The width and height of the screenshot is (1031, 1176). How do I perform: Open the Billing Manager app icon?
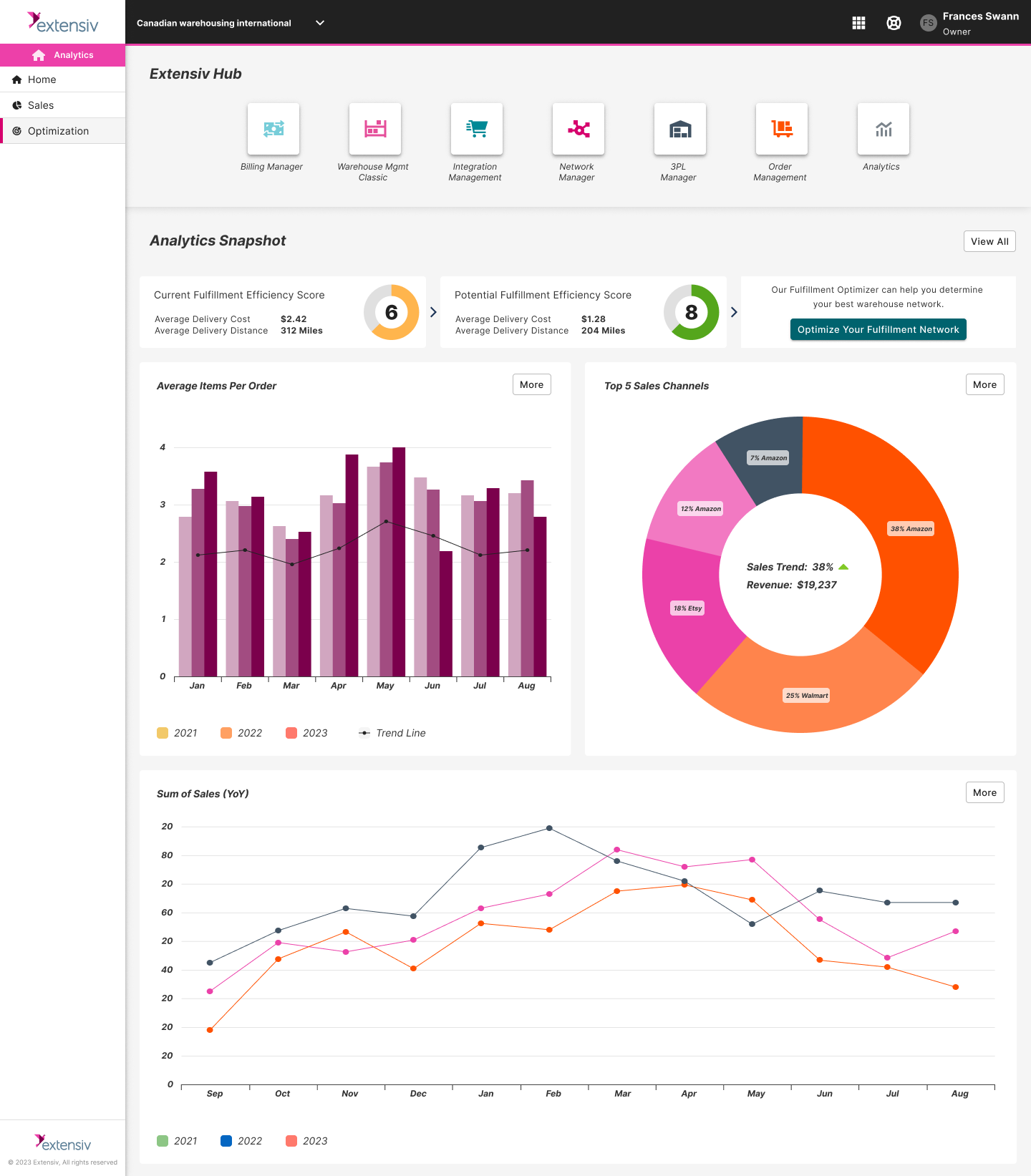[x=274, y=129]
